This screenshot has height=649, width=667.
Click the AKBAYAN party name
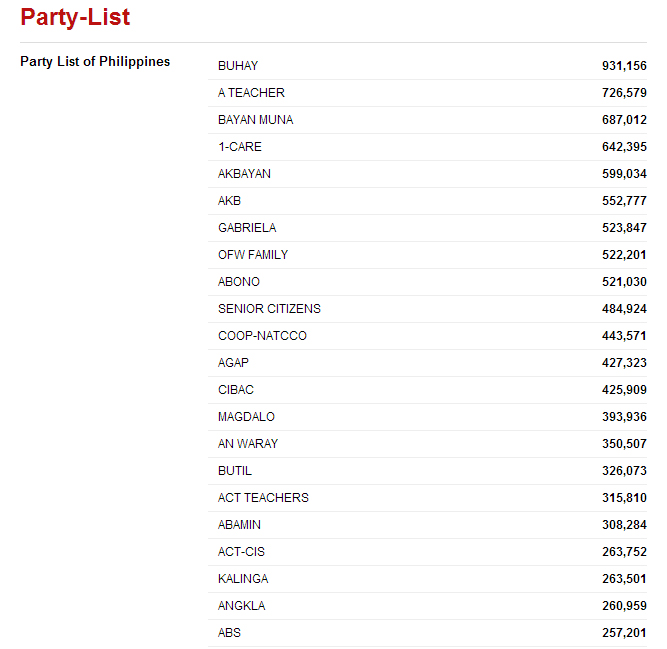[244, 174]
